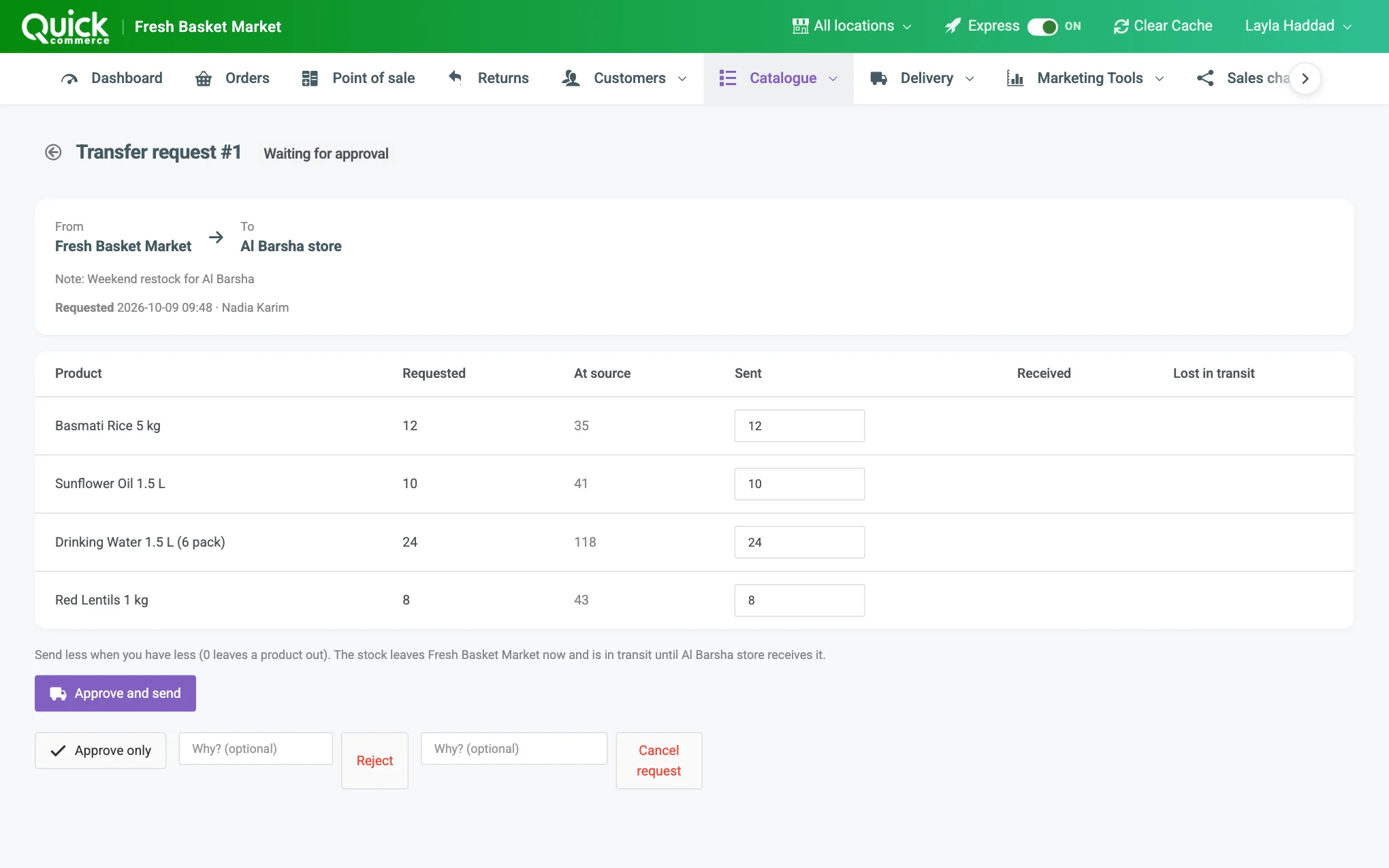Viewport: 1389px width, 868px height.
Task: Open the Dashboard menu item
Action: pyautogui.click(x=112, y=78)
